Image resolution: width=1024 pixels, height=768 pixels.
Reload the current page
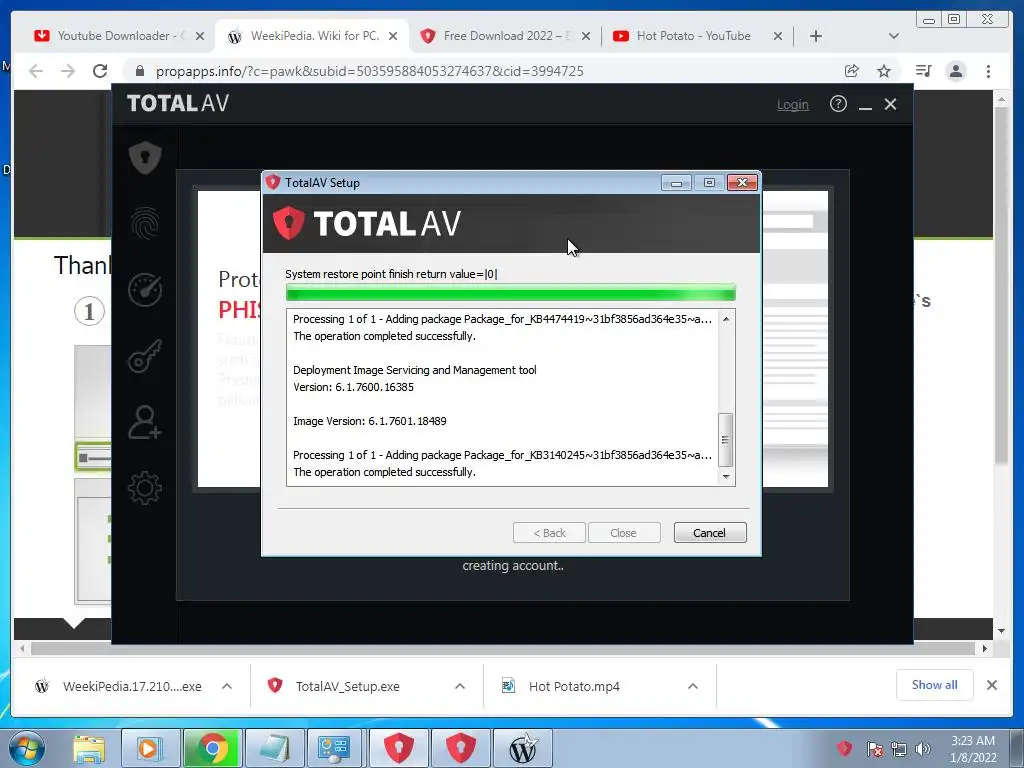coord(100,71)
